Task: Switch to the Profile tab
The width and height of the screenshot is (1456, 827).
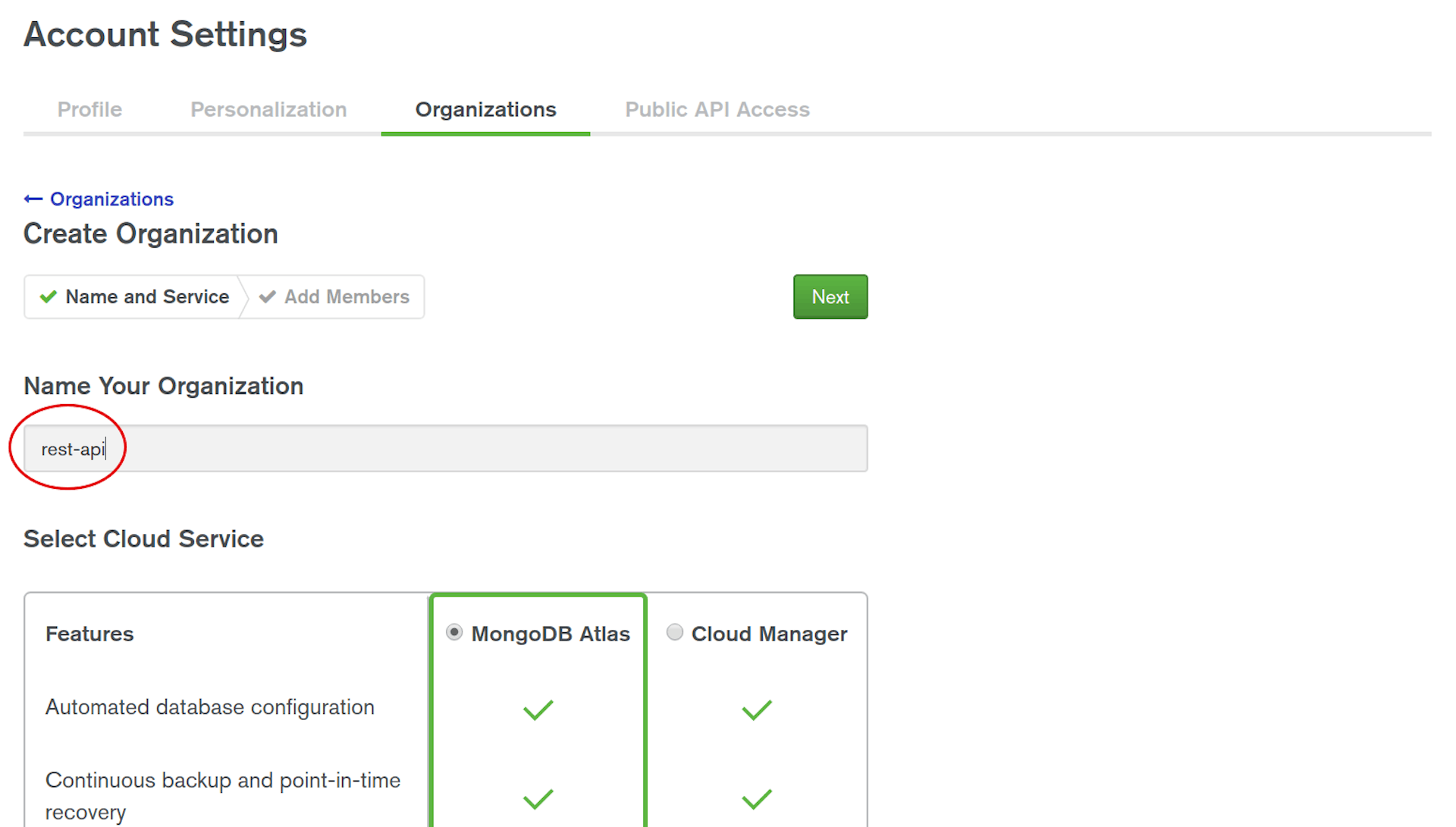Action: 89,109
